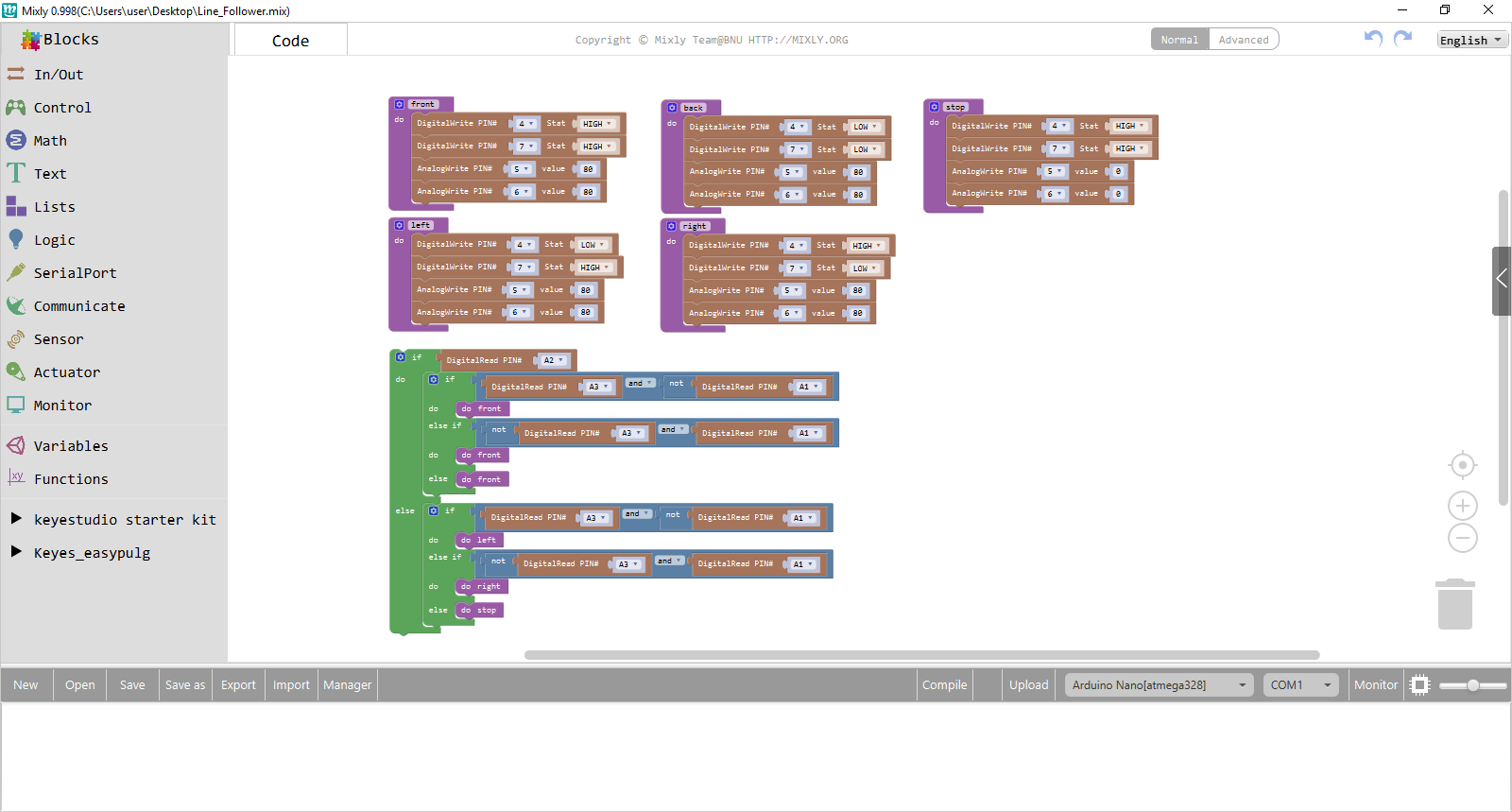
Task: Switch to Advanced mode
Action: pos(1243,40)
